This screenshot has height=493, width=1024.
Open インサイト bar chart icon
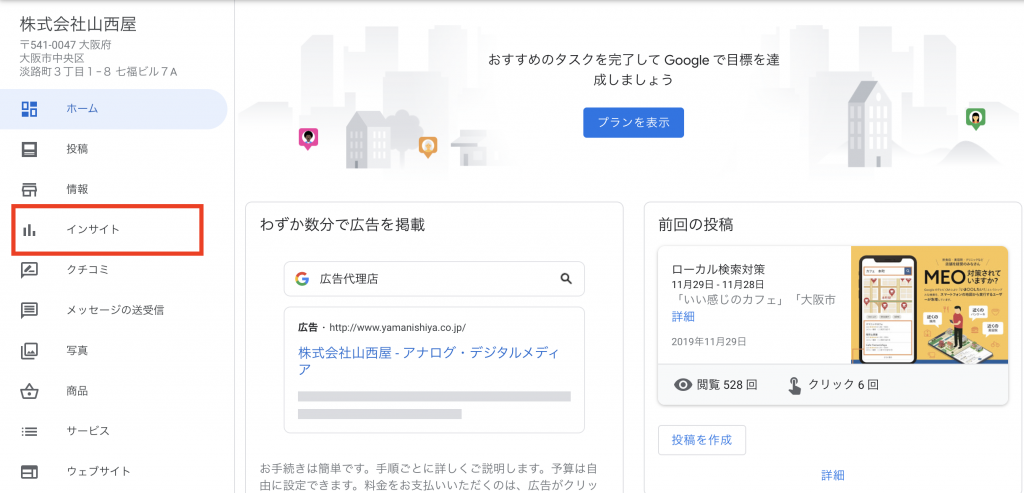[x=29, y=230]
